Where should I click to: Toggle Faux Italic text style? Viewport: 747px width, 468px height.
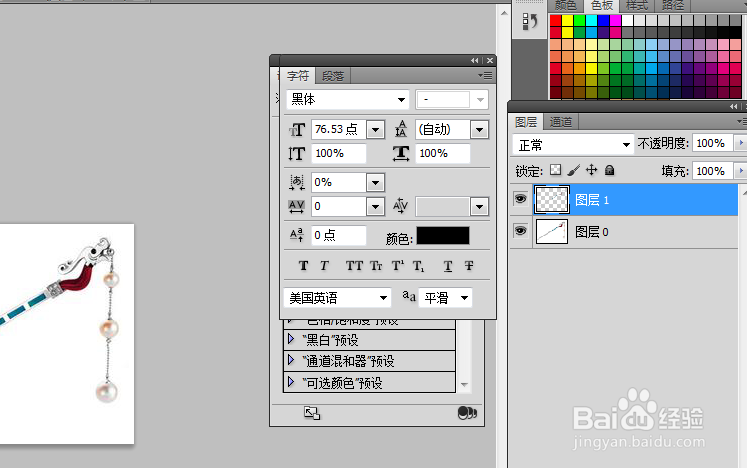point(324,266)
